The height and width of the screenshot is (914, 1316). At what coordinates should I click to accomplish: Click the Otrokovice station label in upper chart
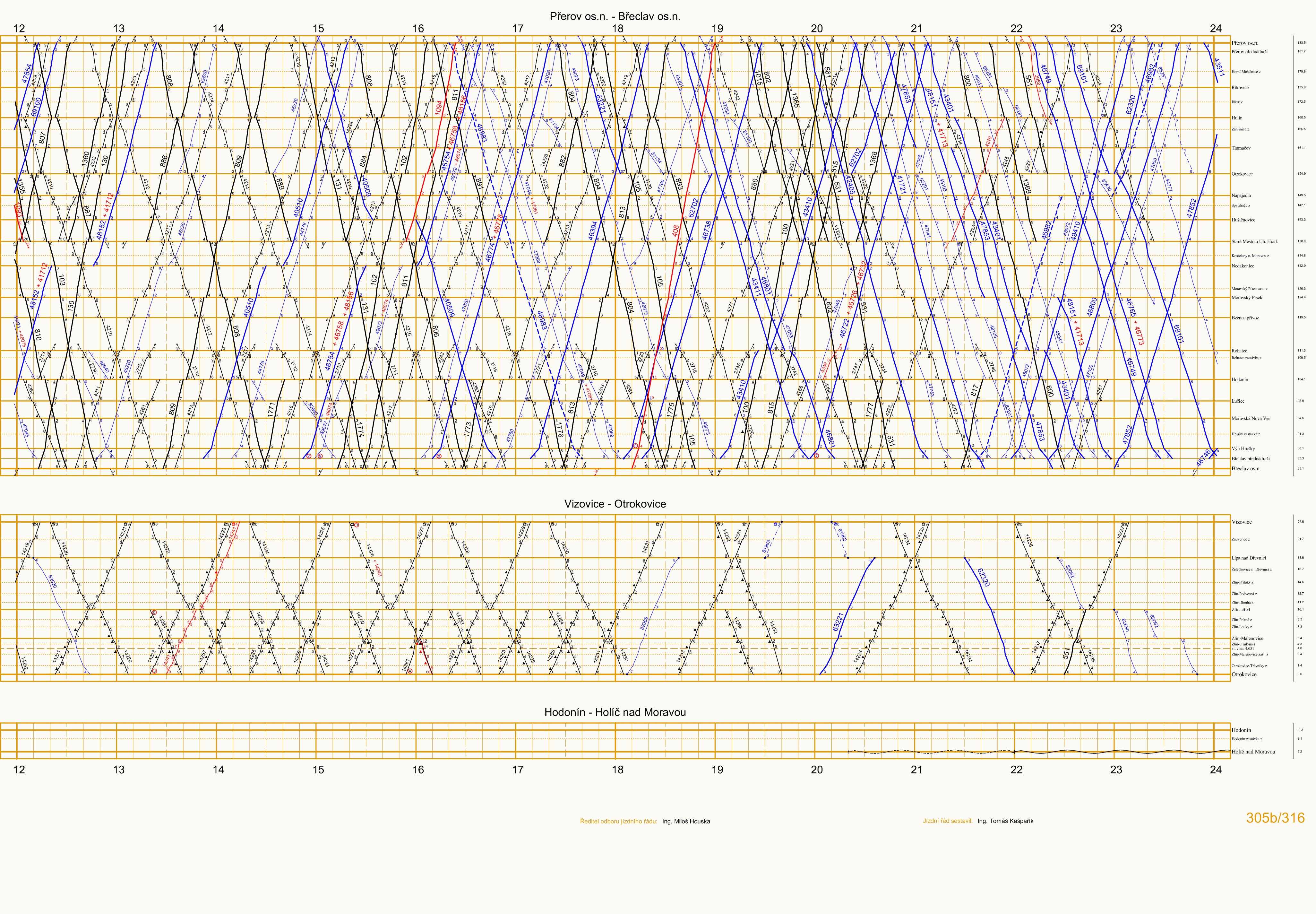pos(1242,174)
